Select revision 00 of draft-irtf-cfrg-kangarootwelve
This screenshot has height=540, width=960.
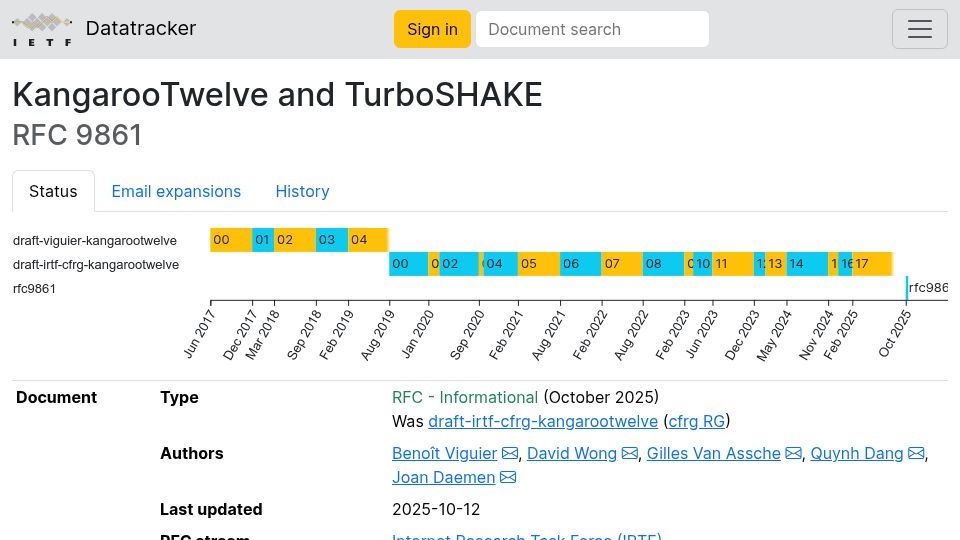[x=408, y=264]
